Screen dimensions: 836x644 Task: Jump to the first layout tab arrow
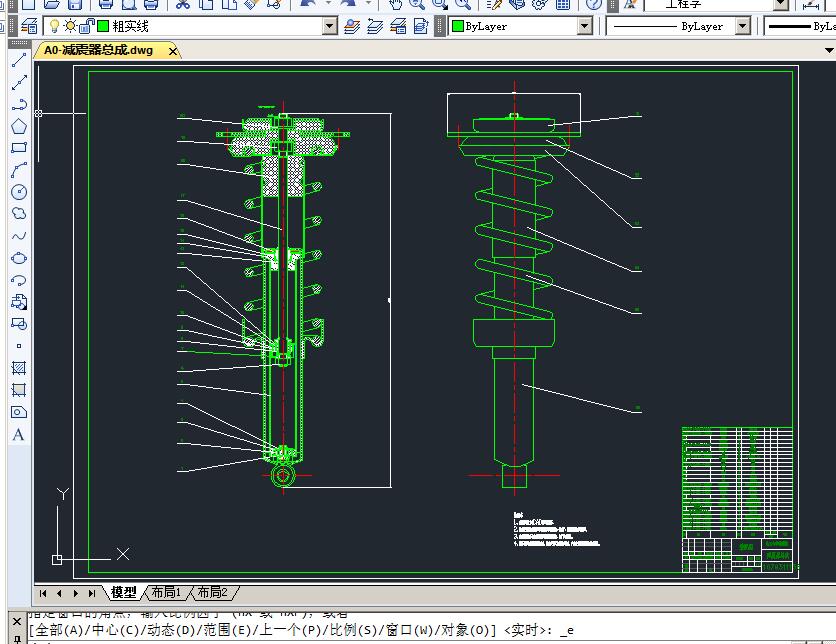click(45, 593)
